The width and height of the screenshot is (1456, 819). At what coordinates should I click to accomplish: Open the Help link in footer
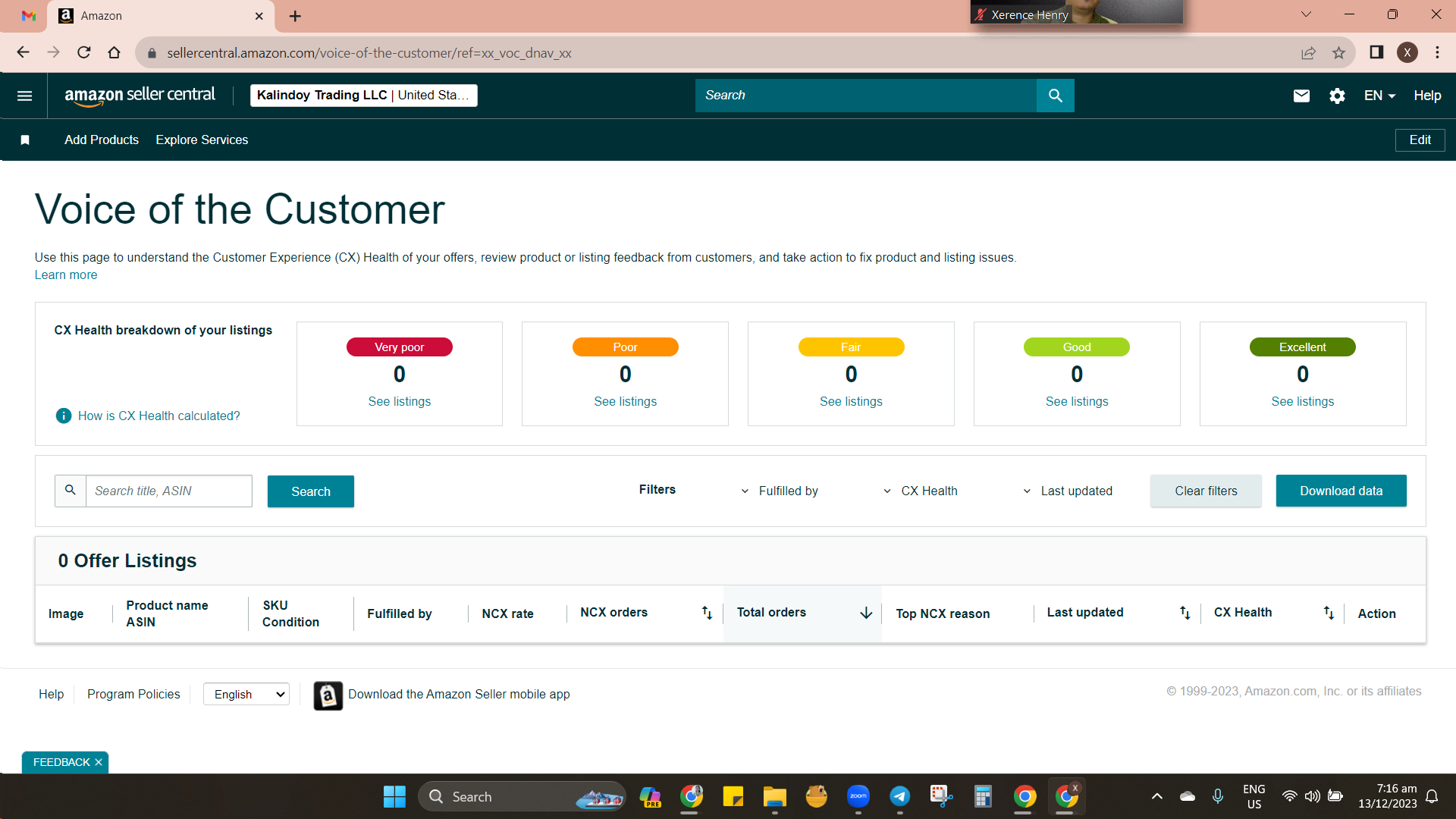[x=52, y=694]
